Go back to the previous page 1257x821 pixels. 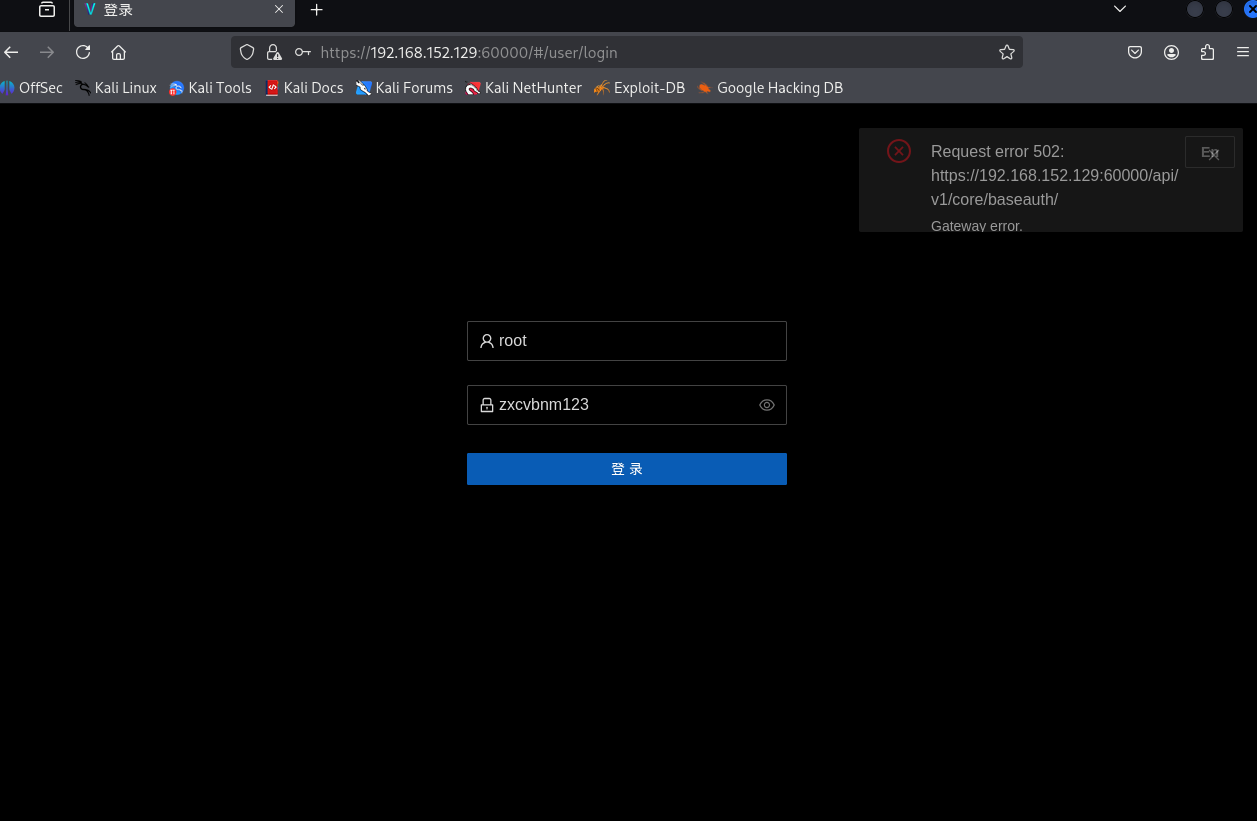(x=12, y=52)
